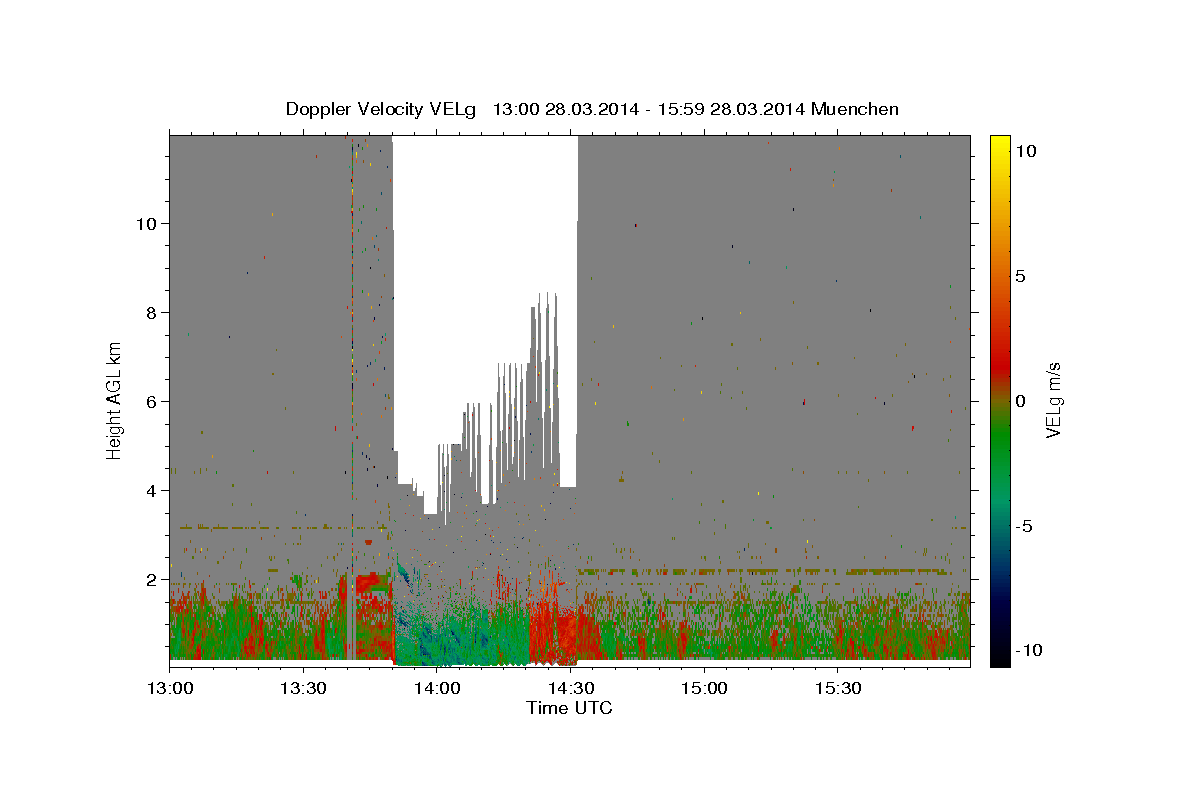Viewport: 1200px width, 800px height.
Task: Select the '13:30' time axis label
Action: click(x=303, y=688)
